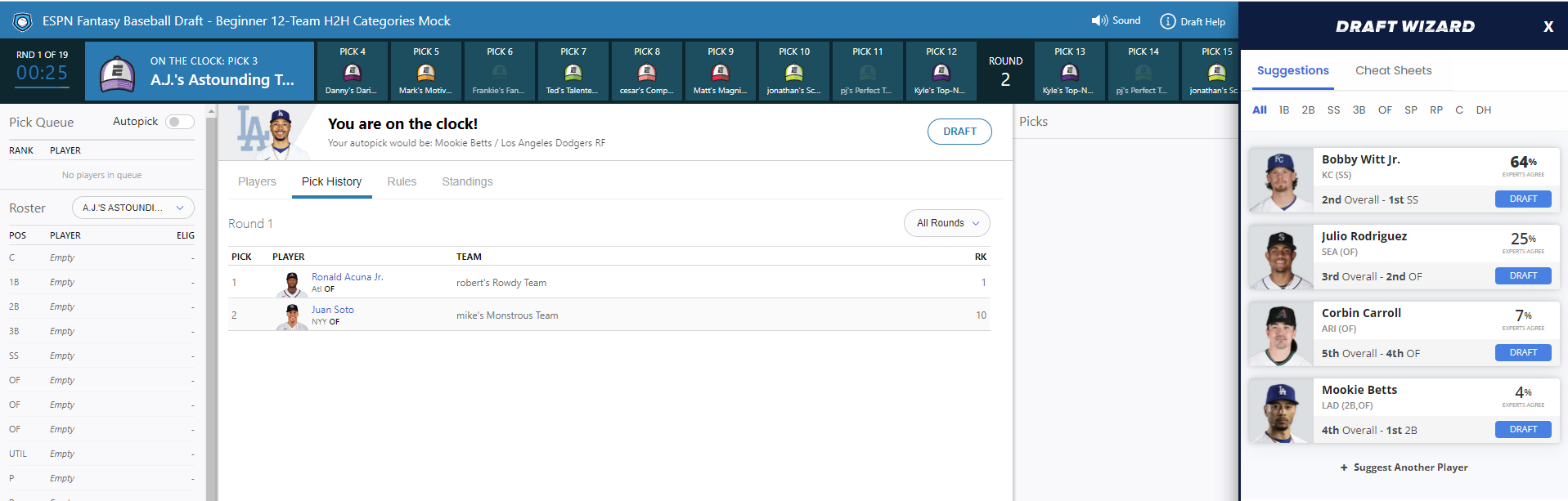Image resolution: width=1568 pixels, height=501 pixels.
Task: Open the Rules tab
Action: (x=402, y=181)
